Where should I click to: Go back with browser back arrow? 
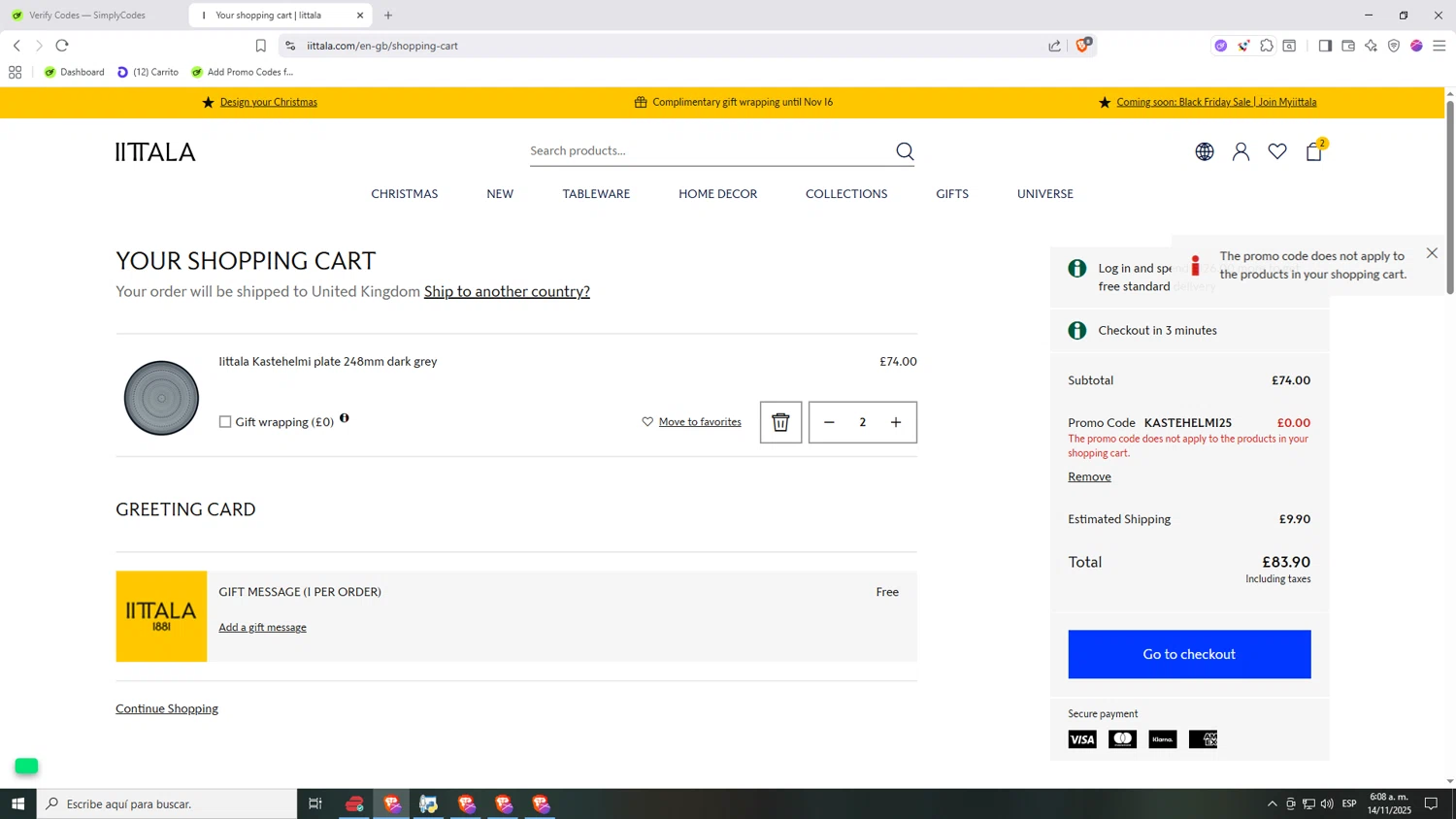[x=17, y=46]
